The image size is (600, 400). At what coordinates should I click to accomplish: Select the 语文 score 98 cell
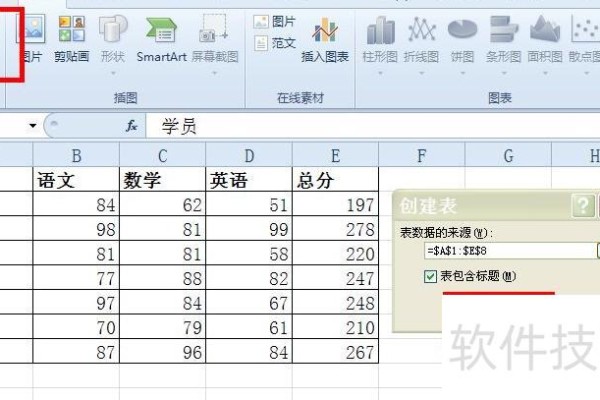76,229
